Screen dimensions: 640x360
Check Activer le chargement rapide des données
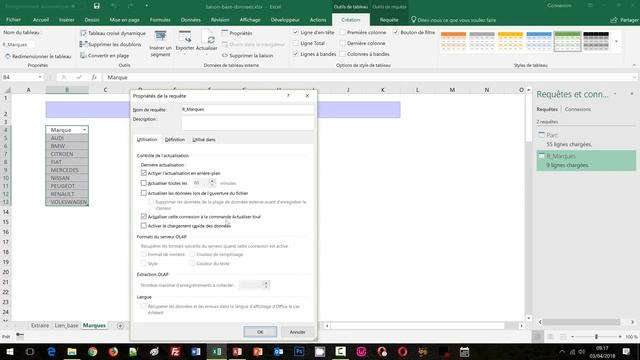click(x=144, y=225)
